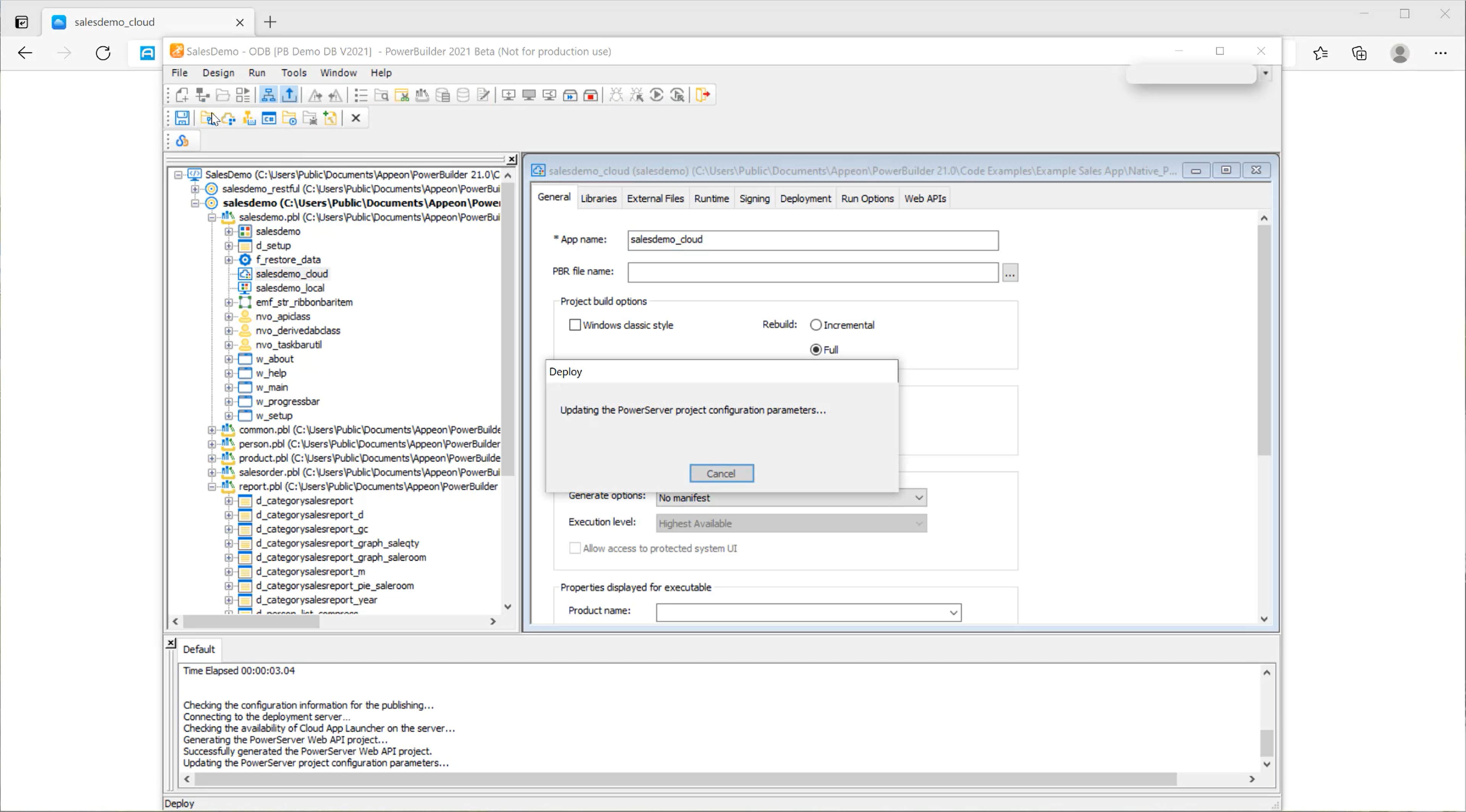
Task: Click browser profile avatar icon
Action: 1400,53
